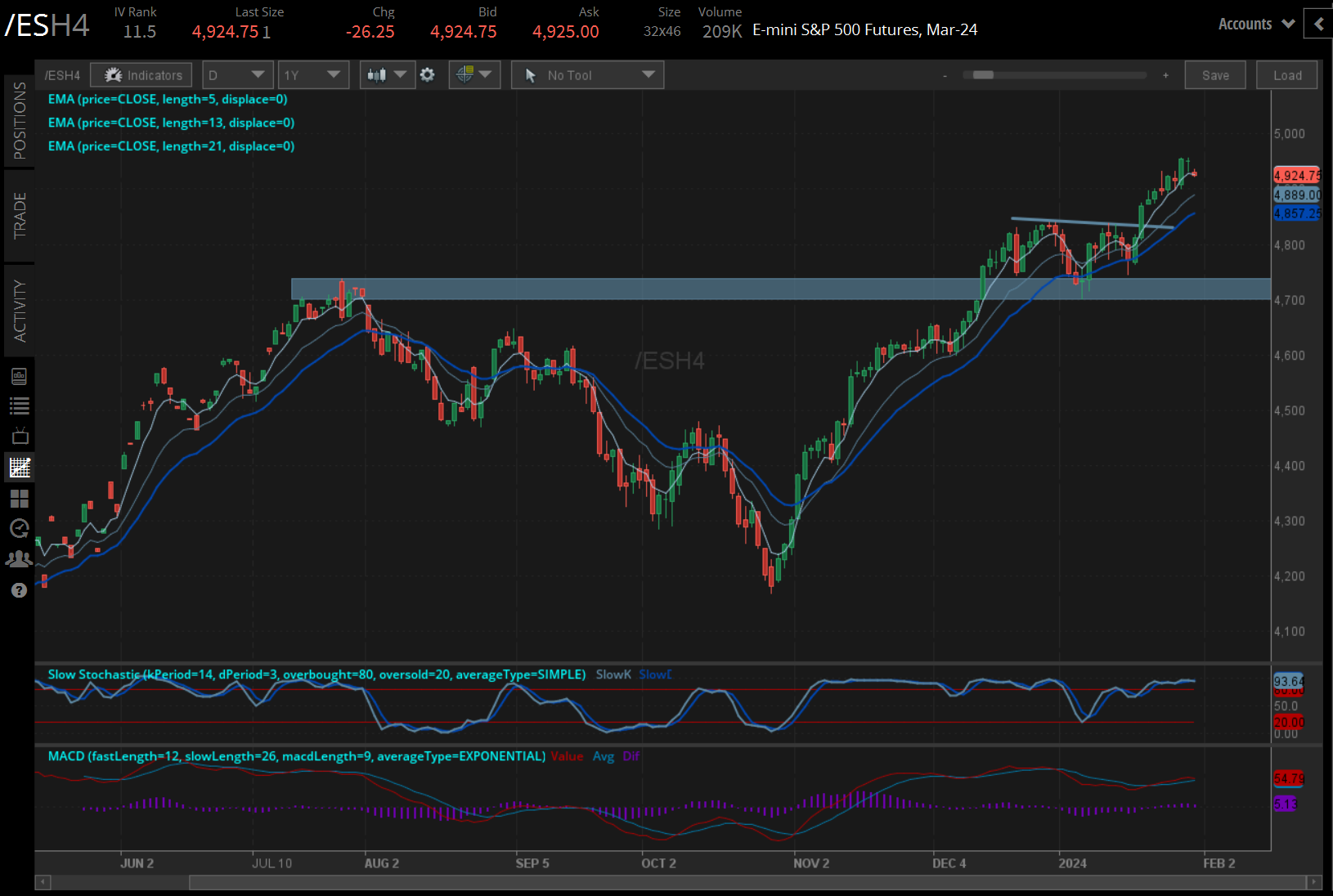The height and width of the screenshot is (896, 1333).
Task: Click the TV media icon in sidebar
Action: (20, 436)
